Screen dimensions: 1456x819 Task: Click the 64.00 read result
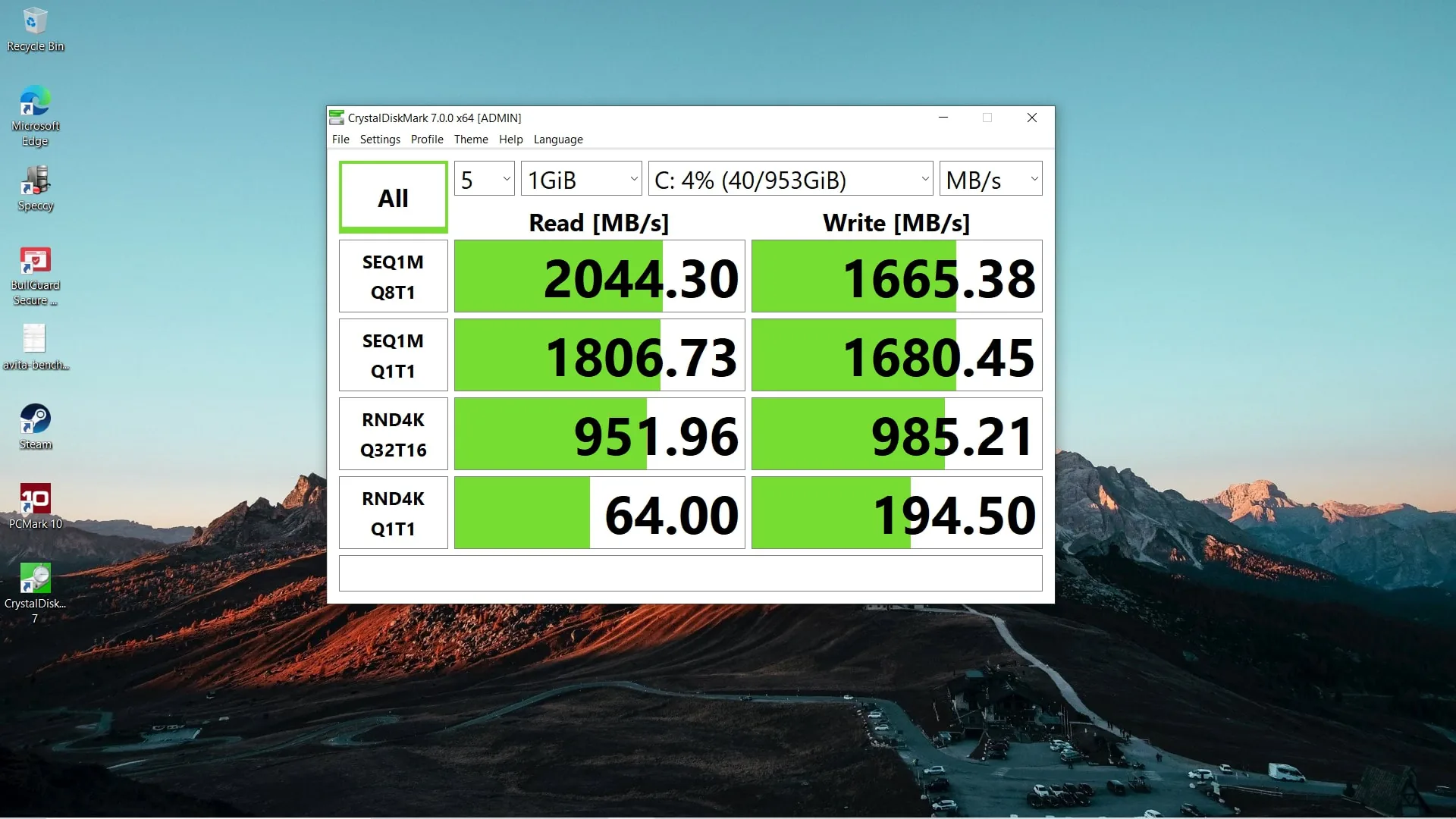click(x=600, y=513)
